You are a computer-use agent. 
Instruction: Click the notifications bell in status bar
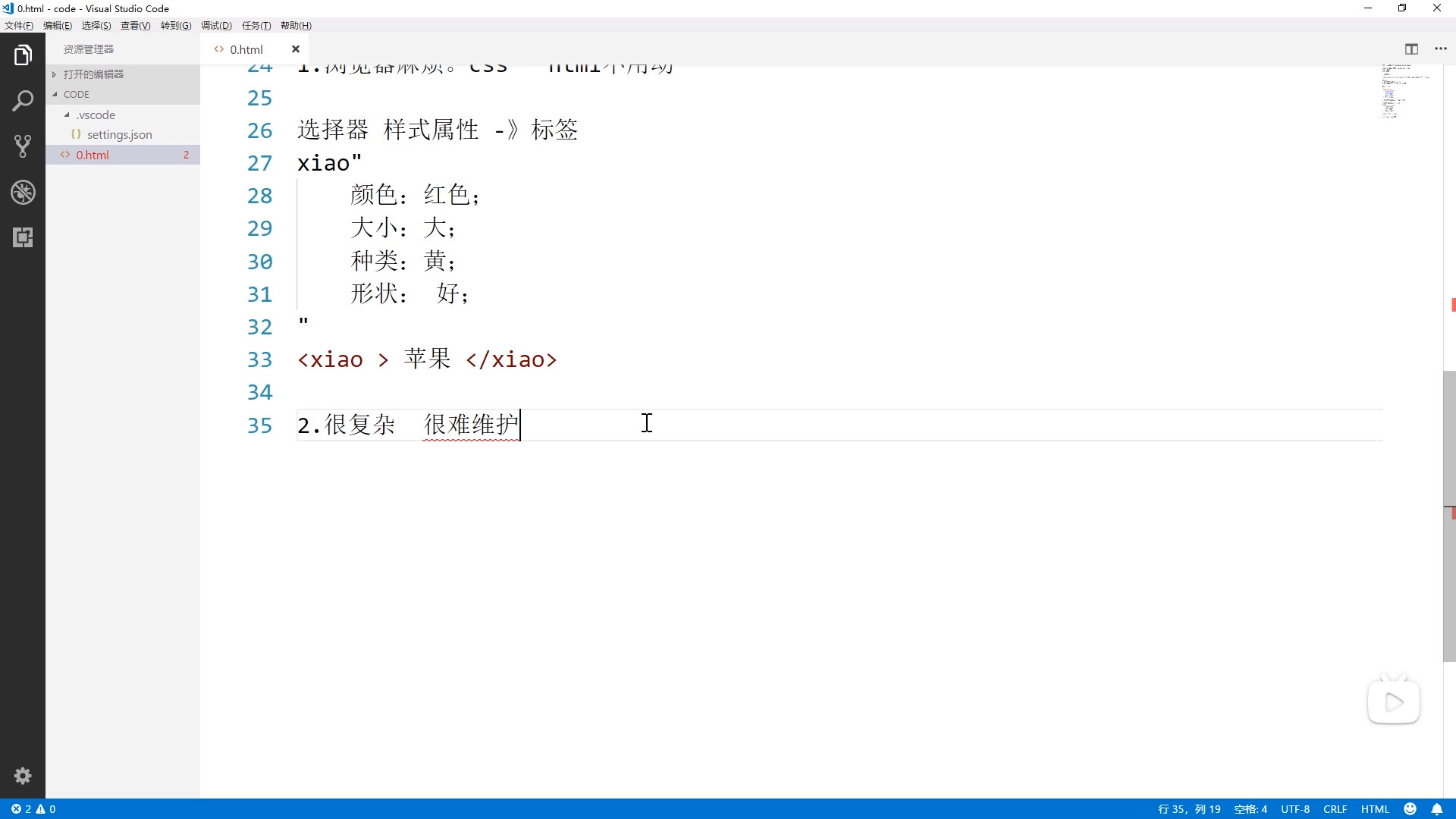coord(1437,809)
